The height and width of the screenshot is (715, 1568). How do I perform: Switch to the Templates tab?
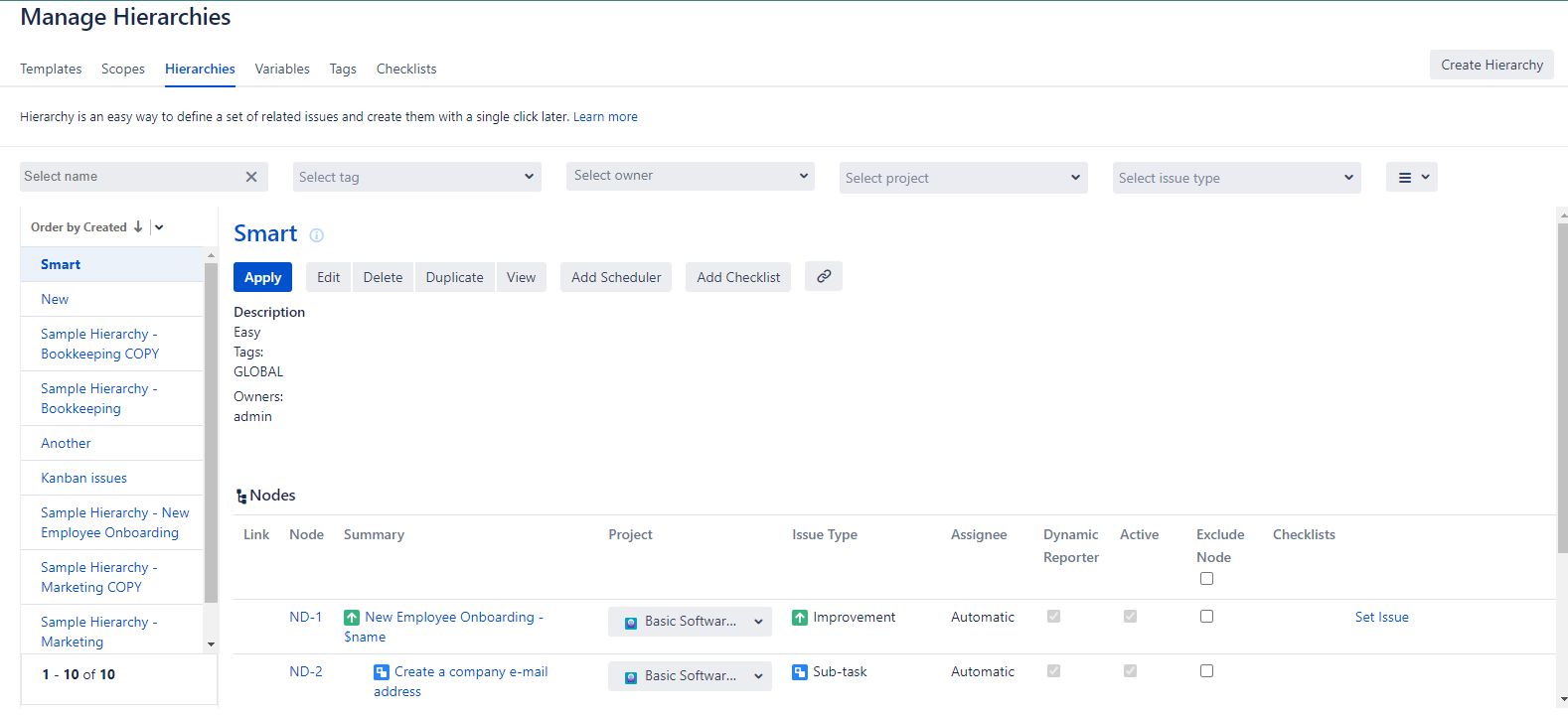[51, 69]
